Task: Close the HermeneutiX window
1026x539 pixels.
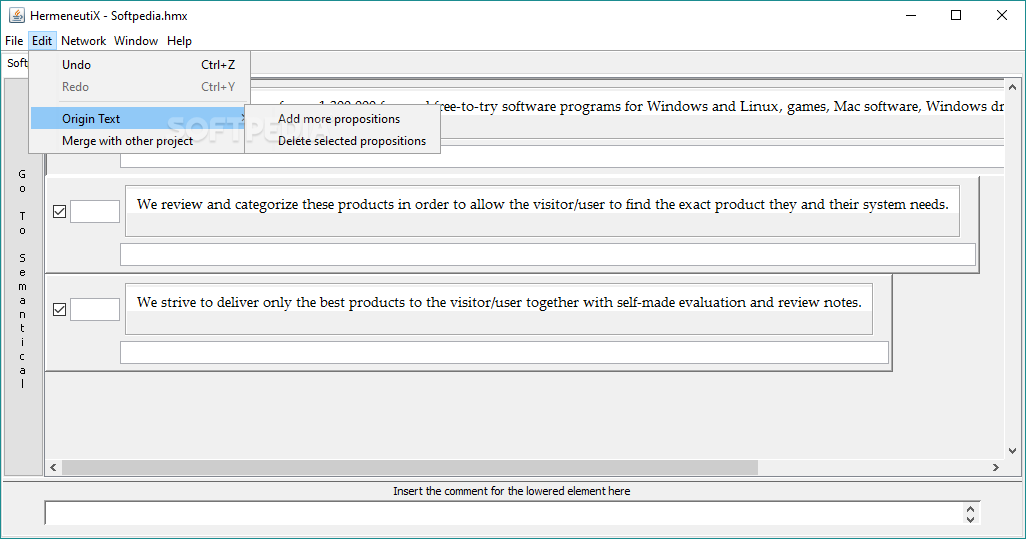Action: 1002,15
